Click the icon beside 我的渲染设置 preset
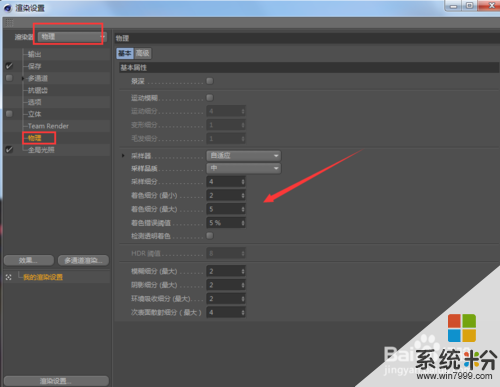Image resolution: width=500 pixels, height=387 pixels. pos(9,277)
